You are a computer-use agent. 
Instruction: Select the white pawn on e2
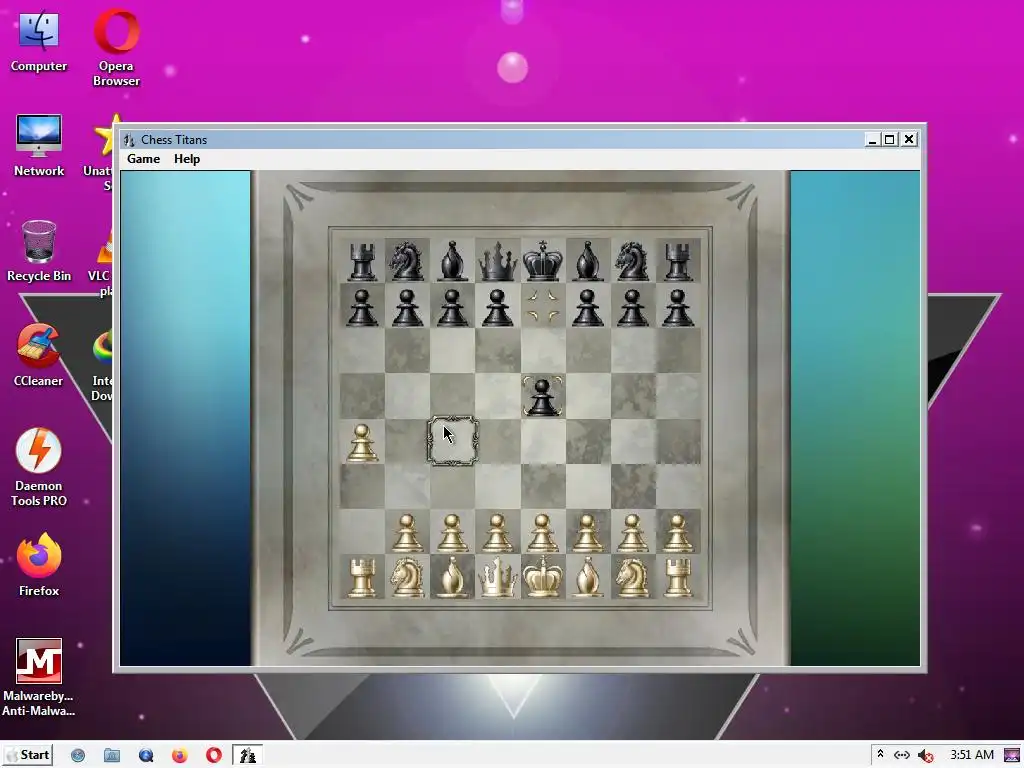(x=543, y=533)
